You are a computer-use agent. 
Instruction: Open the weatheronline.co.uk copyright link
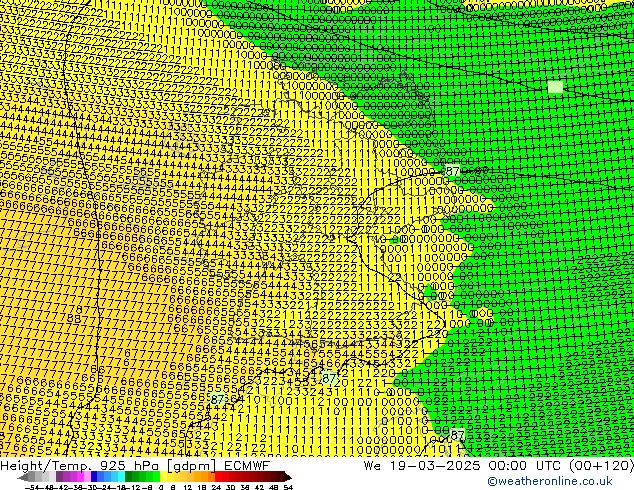click(550, 481)
